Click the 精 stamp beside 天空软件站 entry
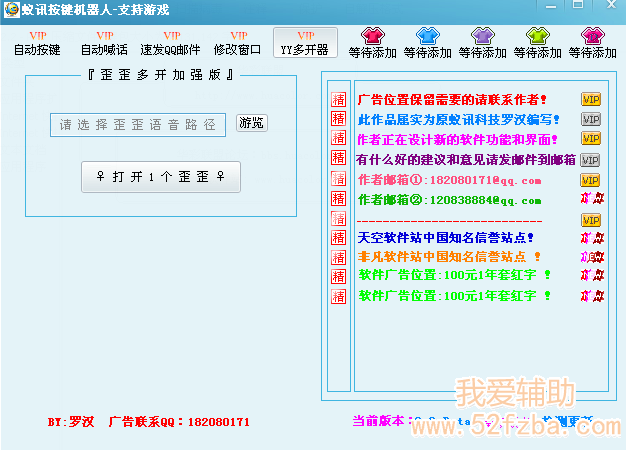This screenshot has width=626, height=450. pos(339,238)
